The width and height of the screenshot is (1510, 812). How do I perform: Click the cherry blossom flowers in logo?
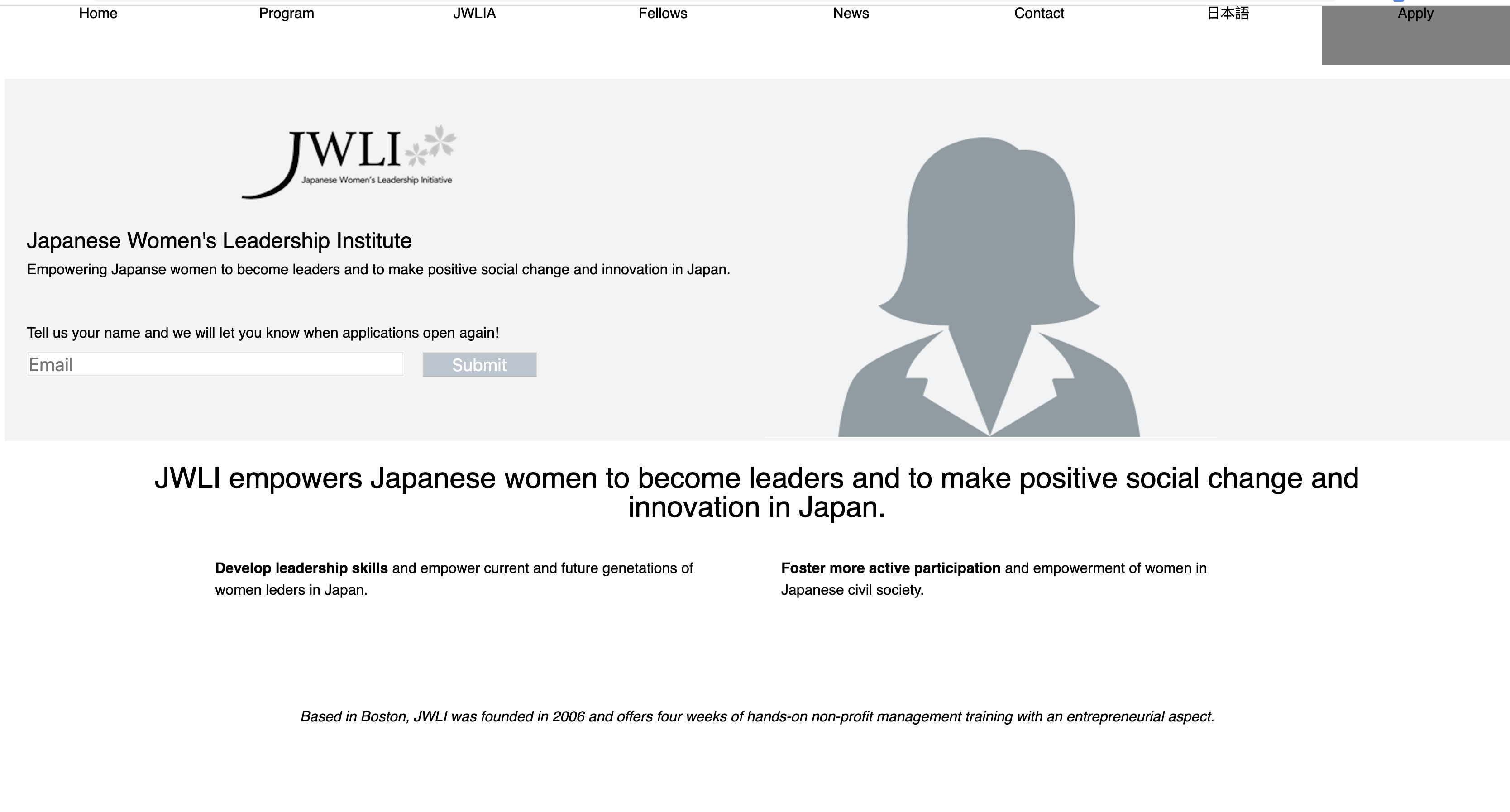tap(430, 145)
